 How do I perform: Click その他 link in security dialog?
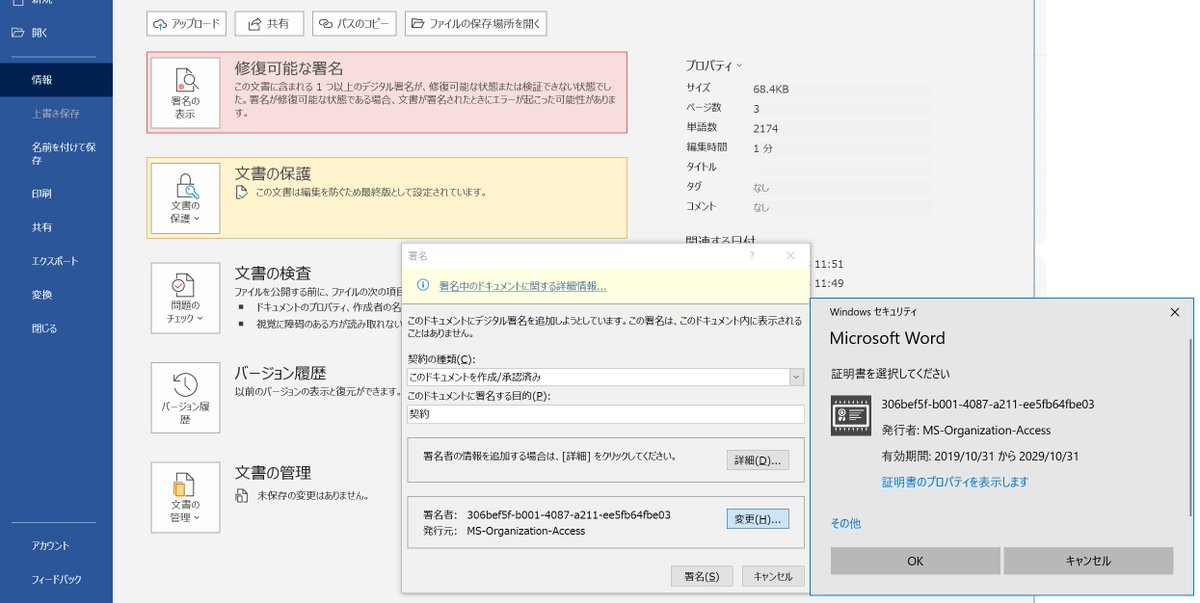tap(845, 523)
